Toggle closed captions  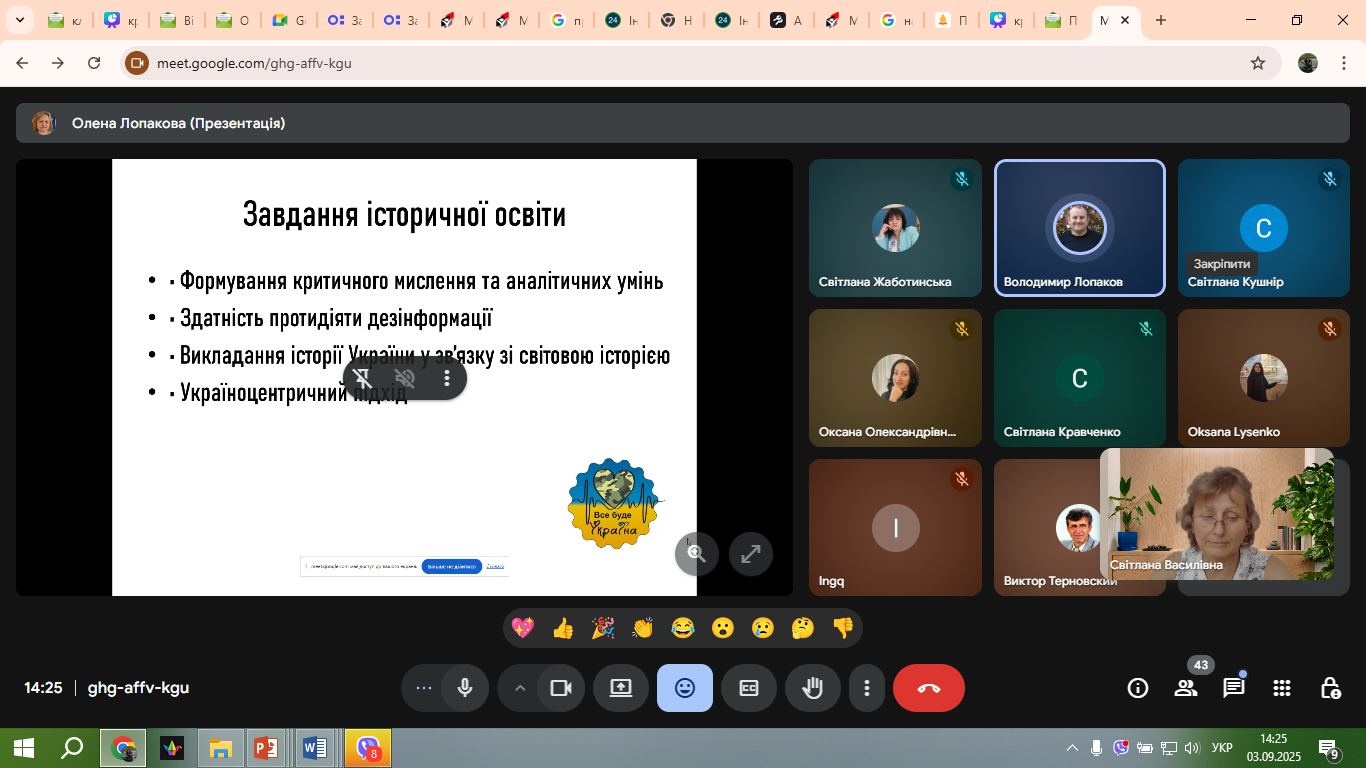(749, 688)
